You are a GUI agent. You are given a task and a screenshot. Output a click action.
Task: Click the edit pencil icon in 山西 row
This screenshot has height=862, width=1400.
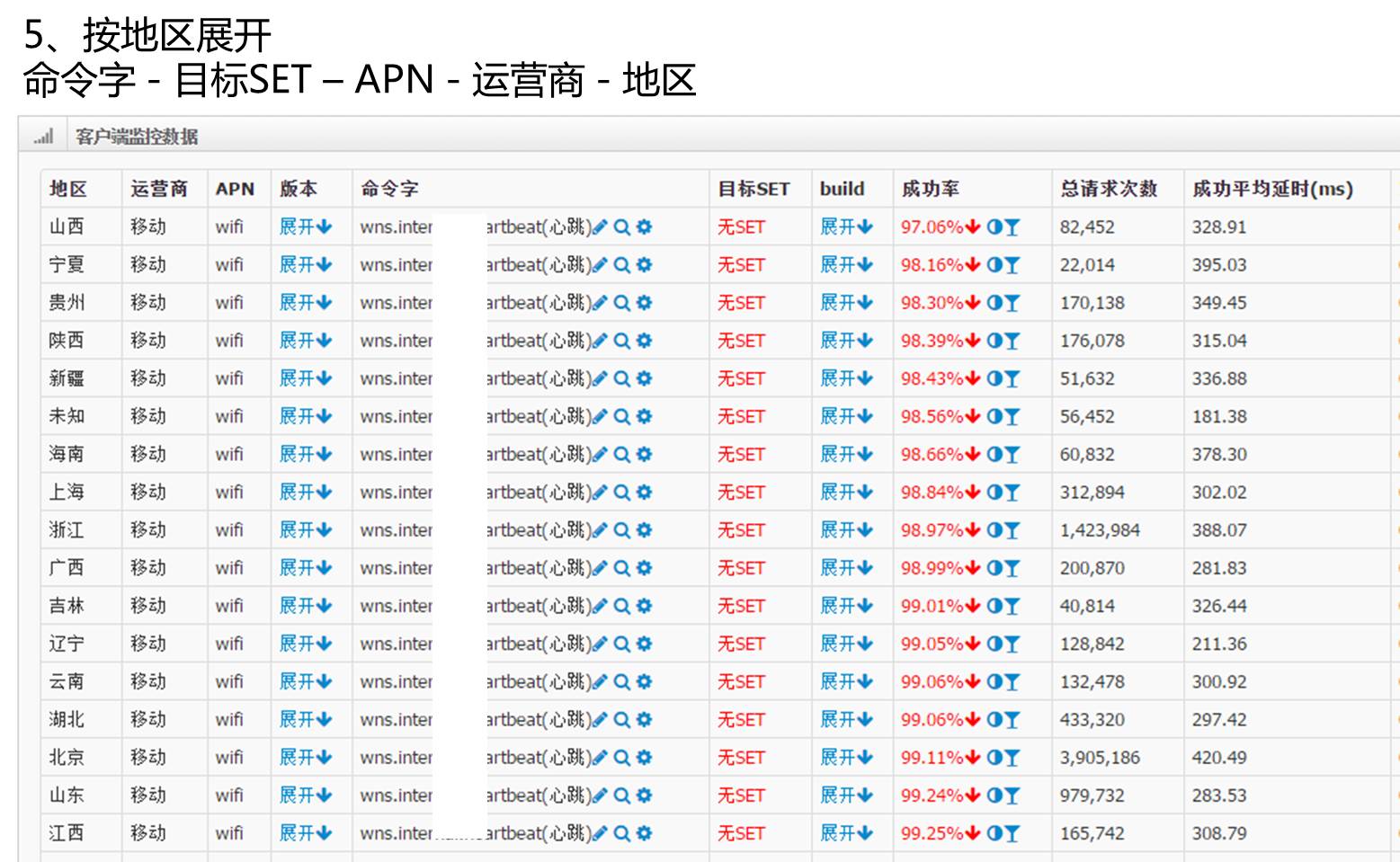[x=600, y=227]
